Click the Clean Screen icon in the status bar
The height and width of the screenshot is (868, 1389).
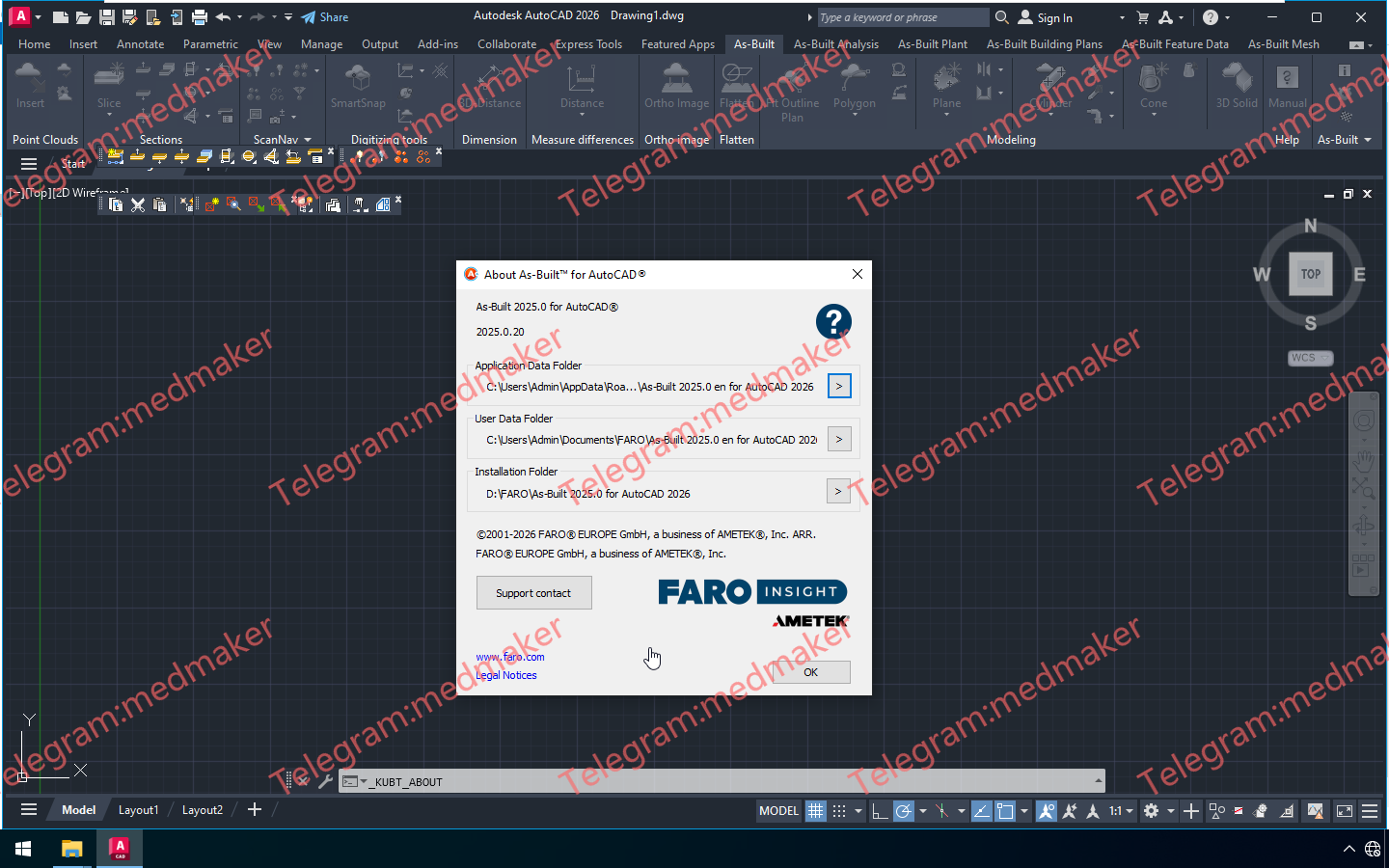click(1345, 811)
